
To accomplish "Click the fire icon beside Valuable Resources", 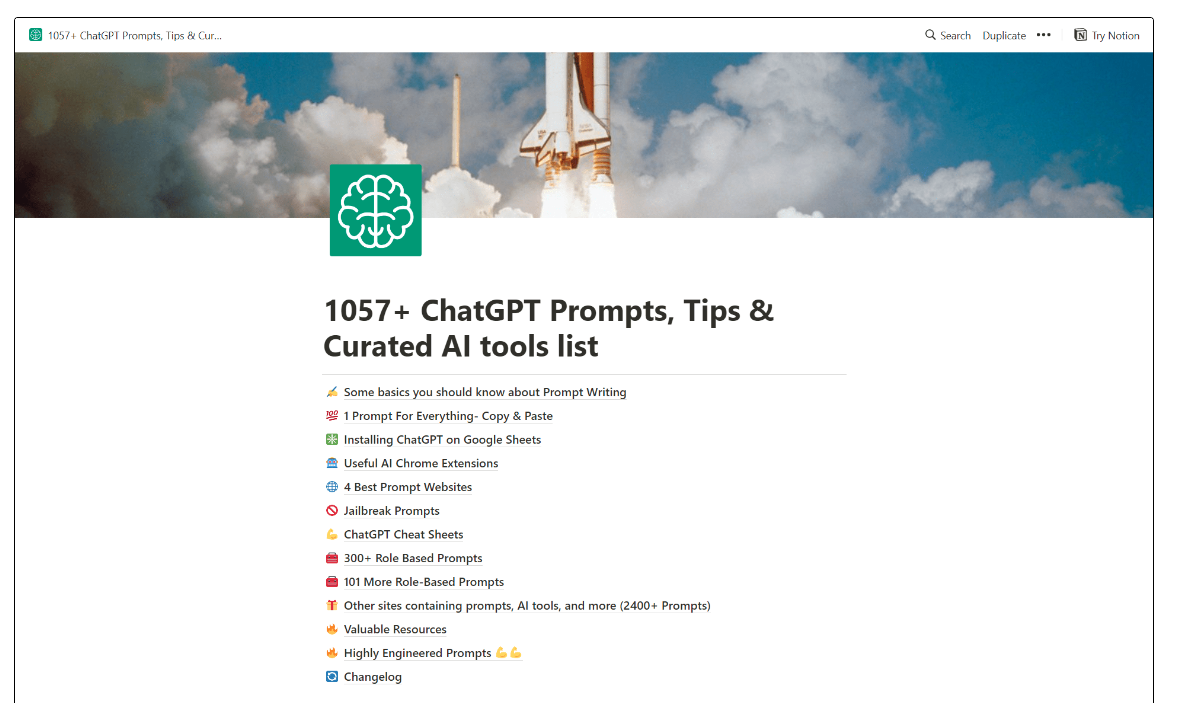I will pyautogui.click(x=332, y=629).
